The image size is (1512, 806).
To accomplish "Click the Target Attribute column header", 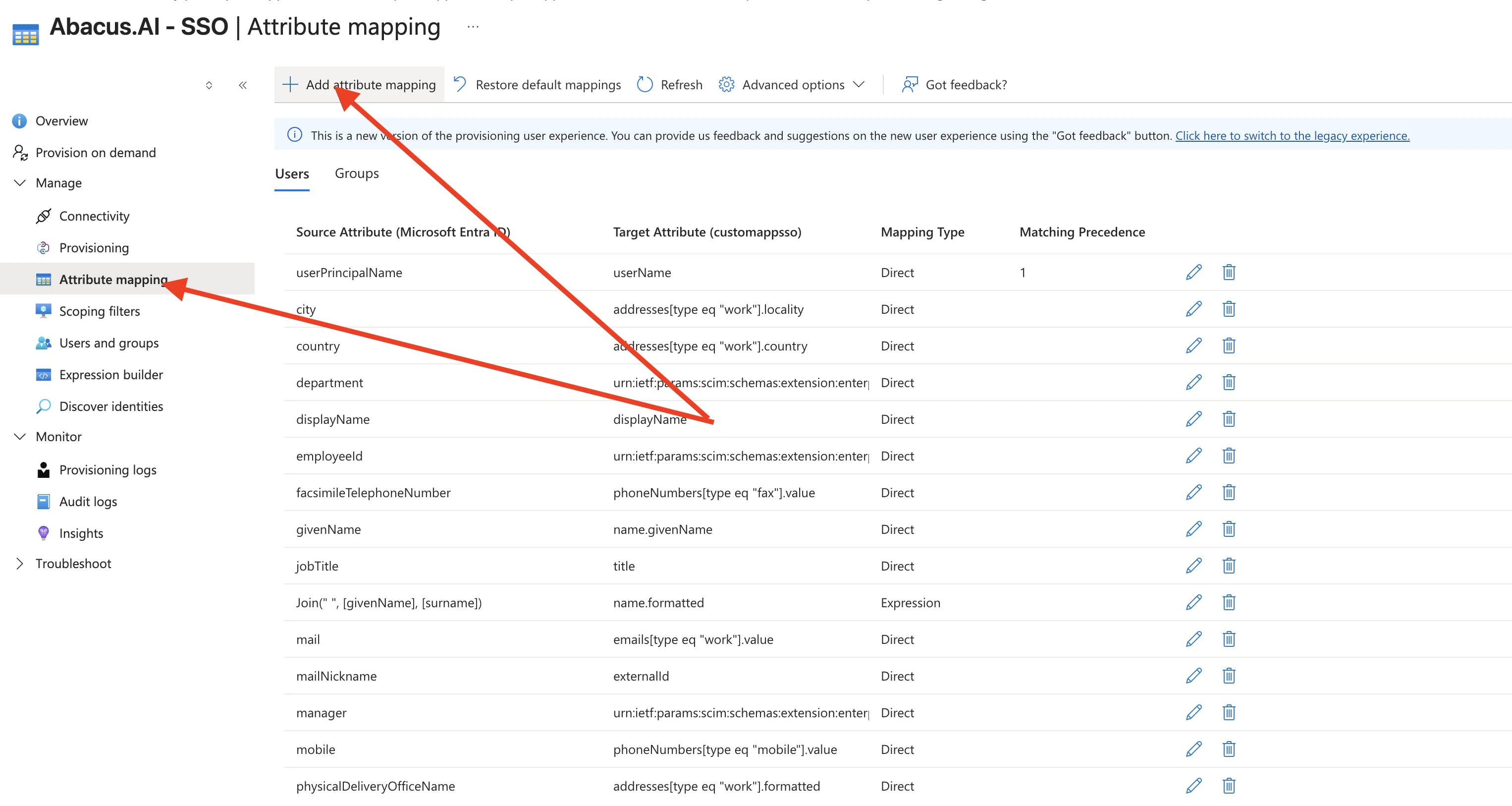I will point(707,232).
